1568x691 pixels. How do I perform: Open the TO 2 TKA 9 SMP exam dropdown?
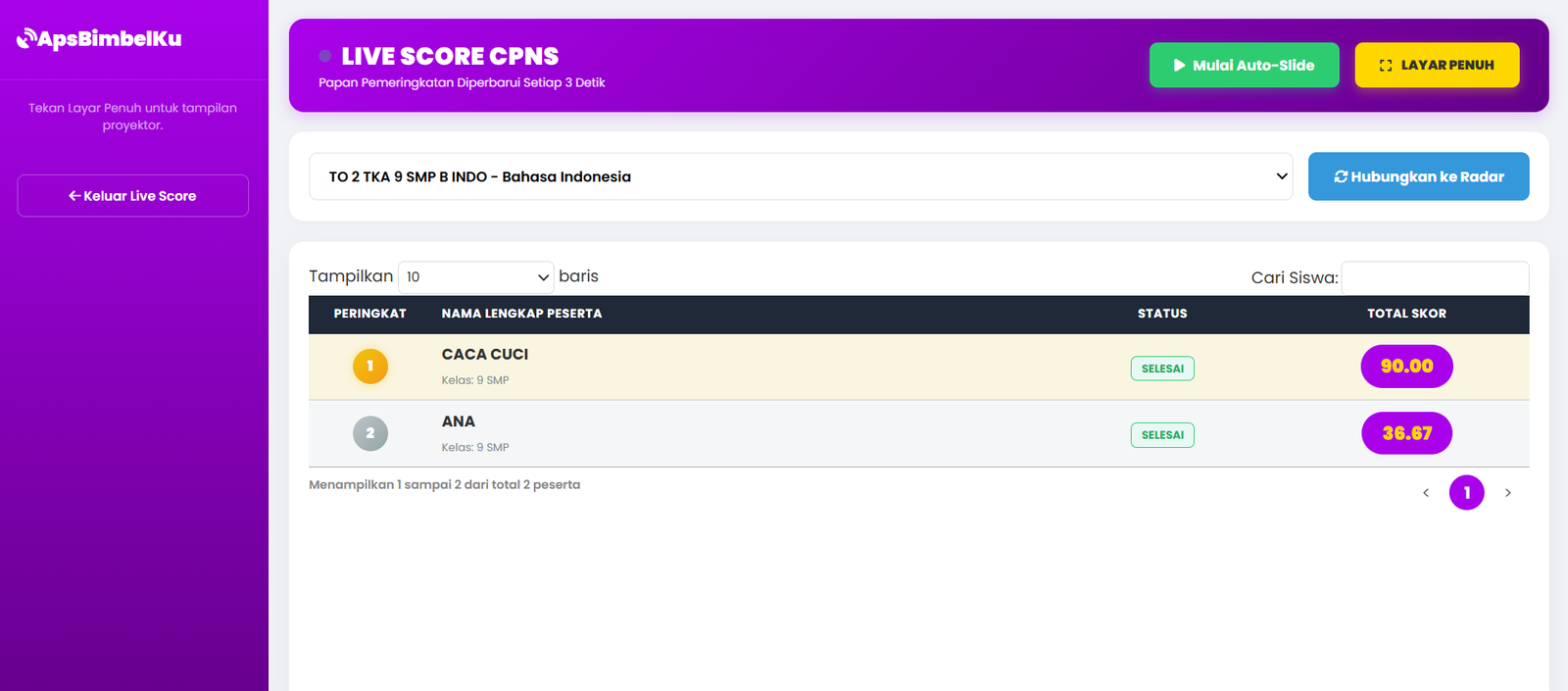coord(801,176)
